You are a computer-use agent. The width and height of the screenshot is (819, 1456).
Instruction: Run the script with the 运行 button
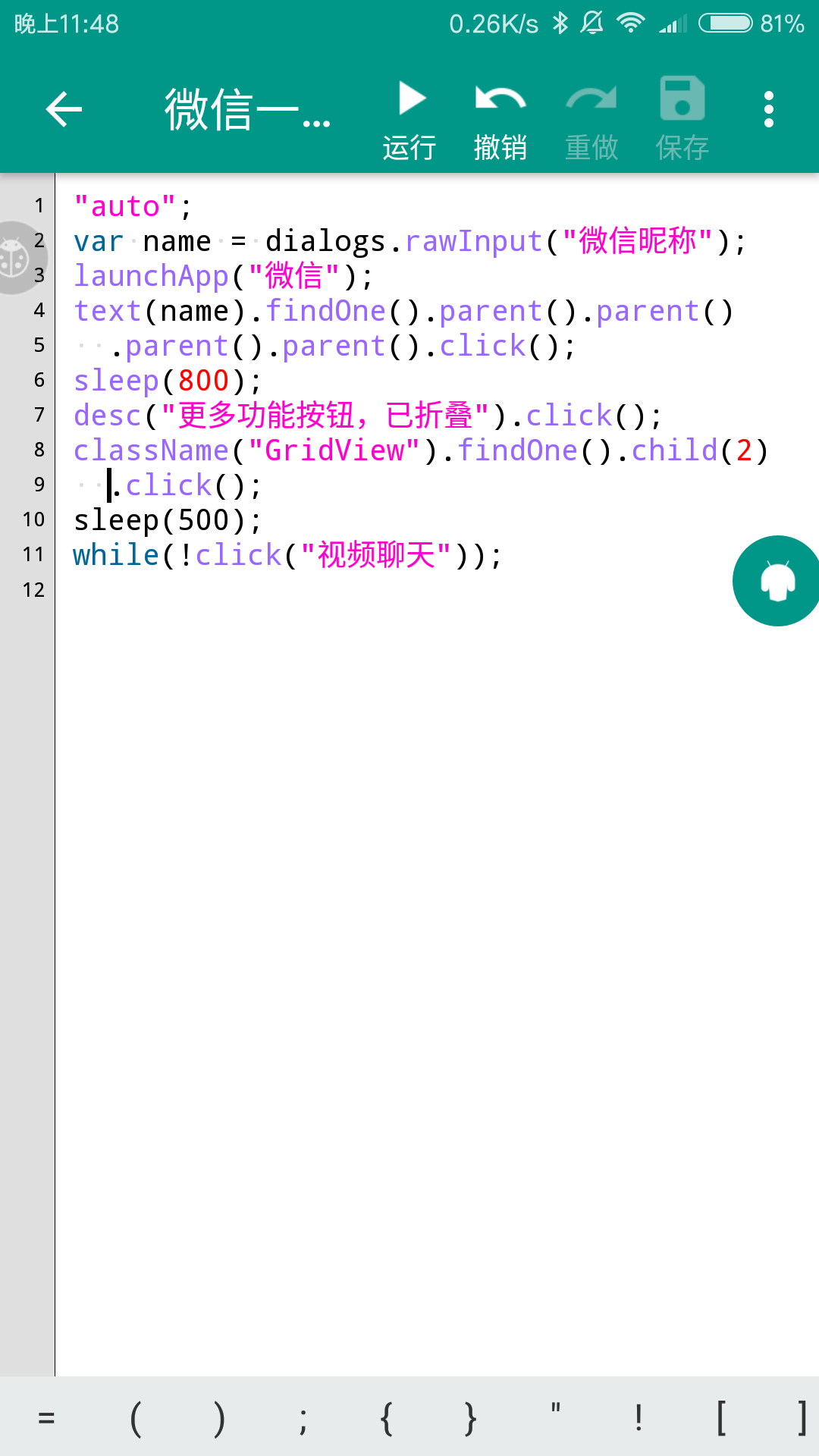point(409,120)
